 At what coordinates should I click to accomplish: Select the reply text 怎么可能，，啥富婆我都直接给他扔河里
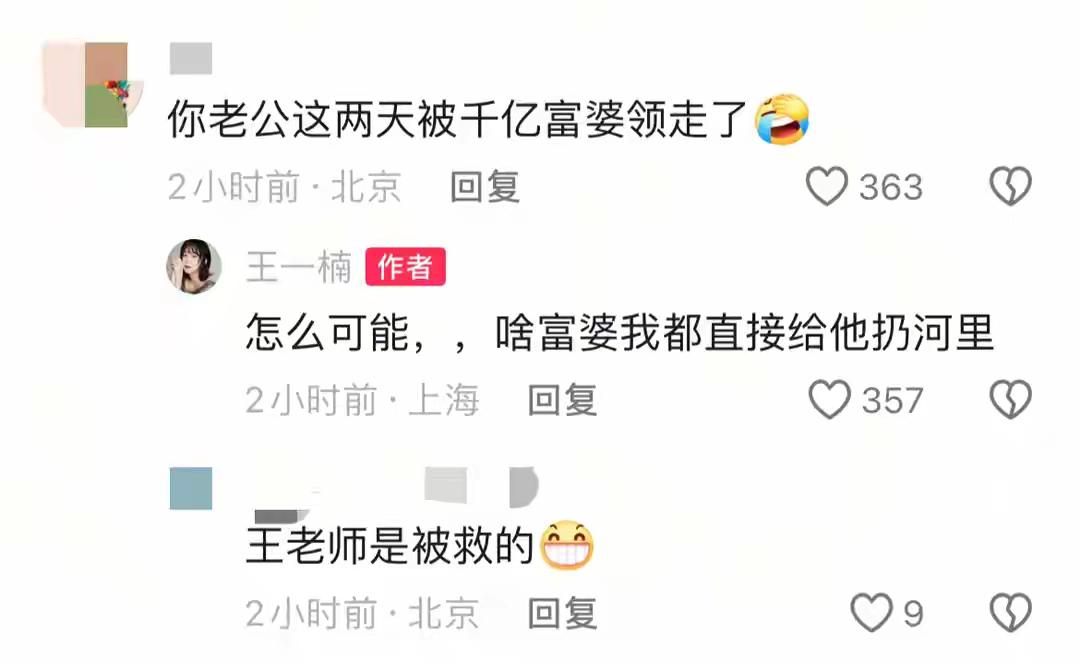[x=620, y=333]
